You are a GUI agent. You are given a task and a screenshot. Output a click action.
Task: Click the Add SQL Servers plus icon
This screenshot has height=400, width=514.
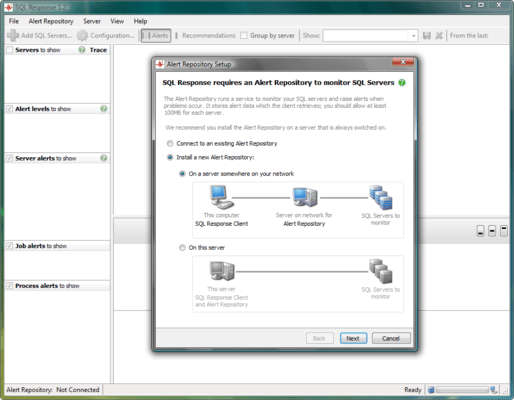pos(13,35)
